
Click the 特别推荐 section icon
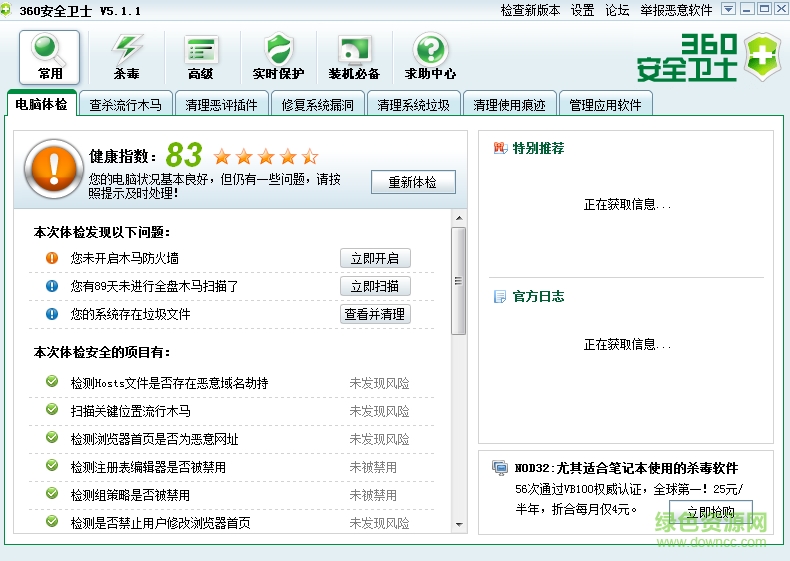tap(500, 148)
